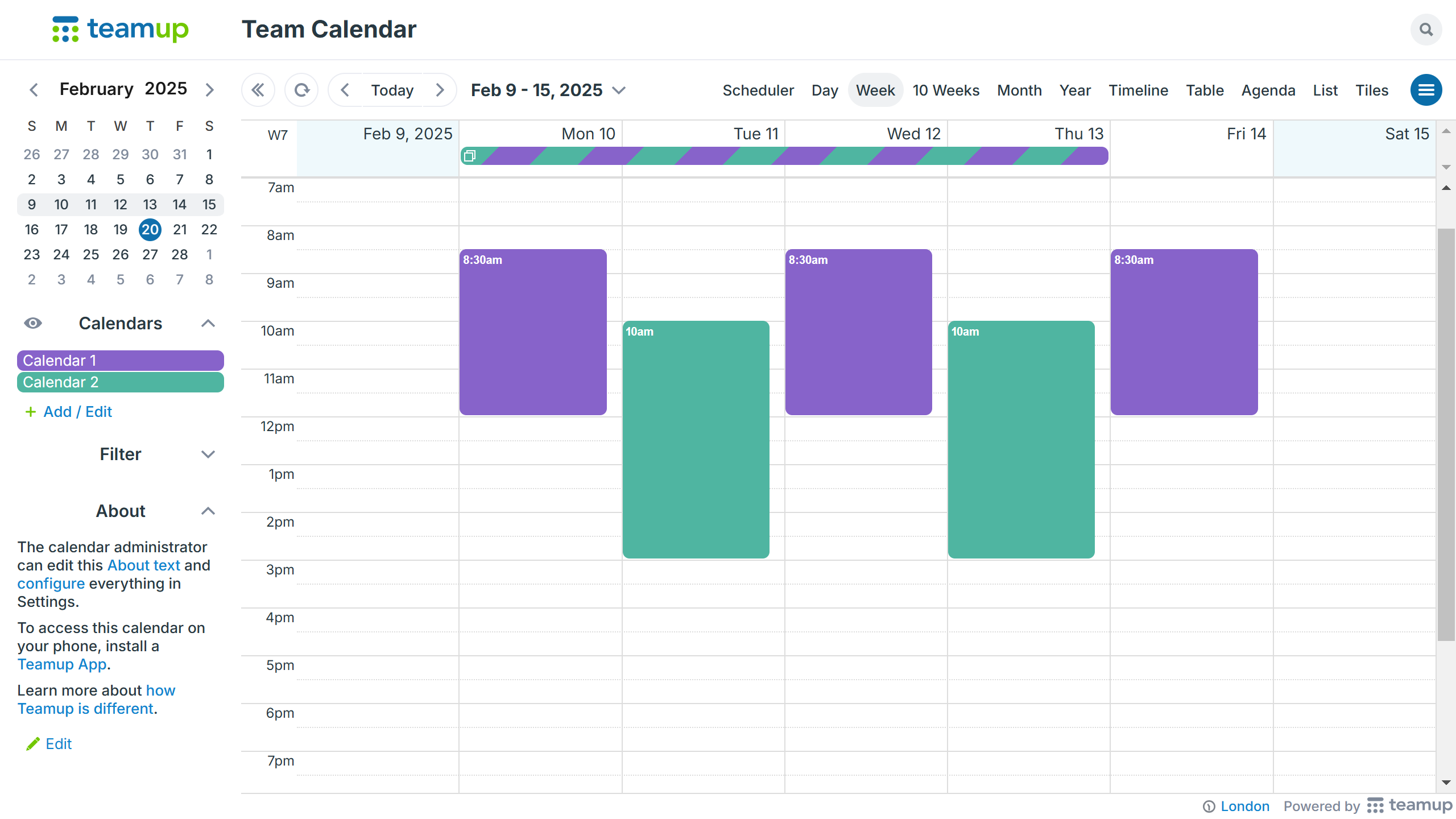The width and height of the screenshot is (1456, 819).
Task: Collapse the About section chevron
Action: click(208, 511)
